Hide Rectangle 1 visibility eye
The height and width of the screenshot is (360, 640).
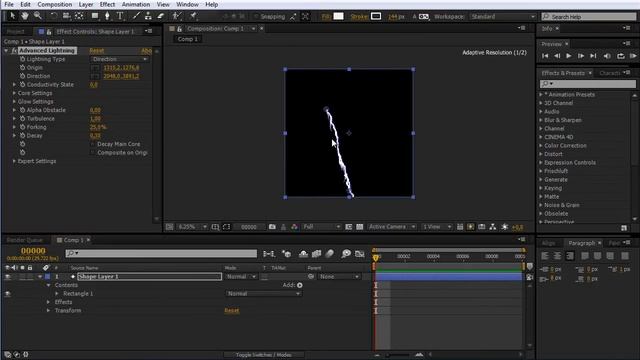(x=8, y=293)
